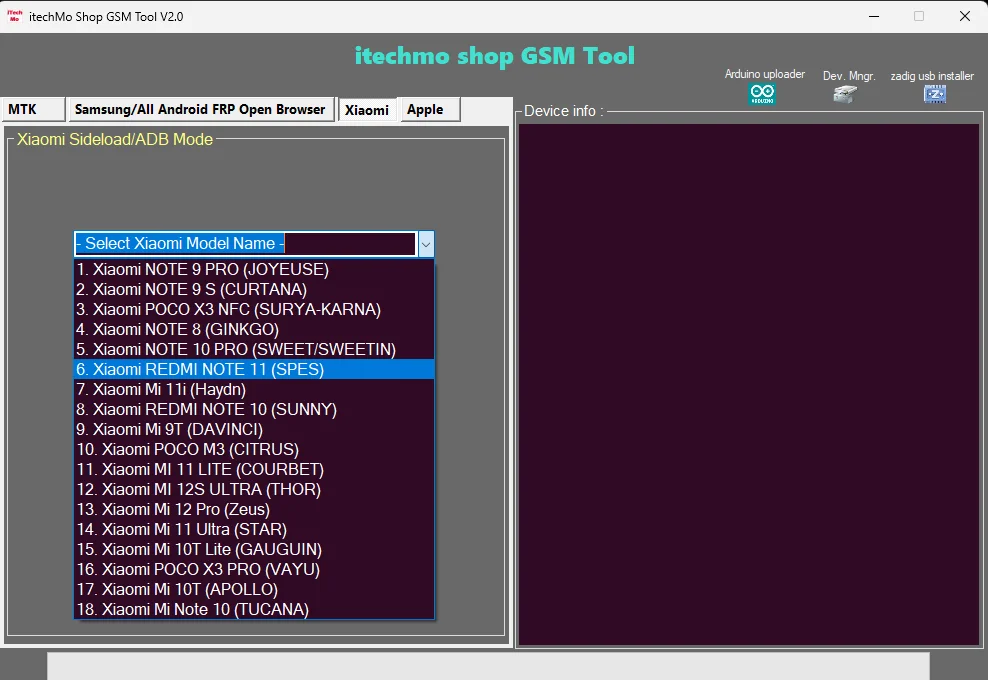Choose Xiaomi MI 12S ULTRA (THOR)

[x=254, y=490]
